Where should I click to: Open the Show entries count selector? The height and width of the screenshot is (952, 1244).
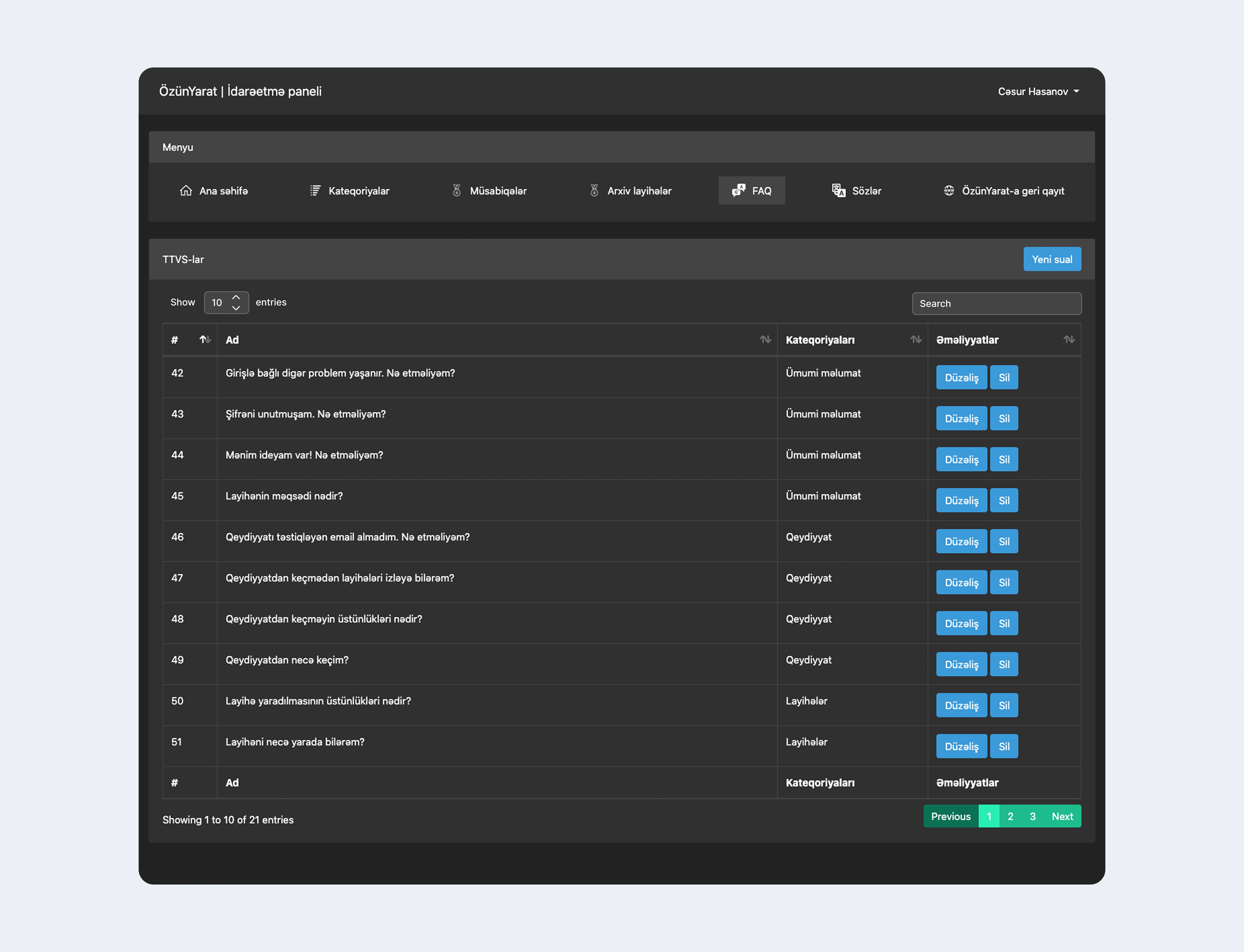pyautogui.click(x=226, y=303)
